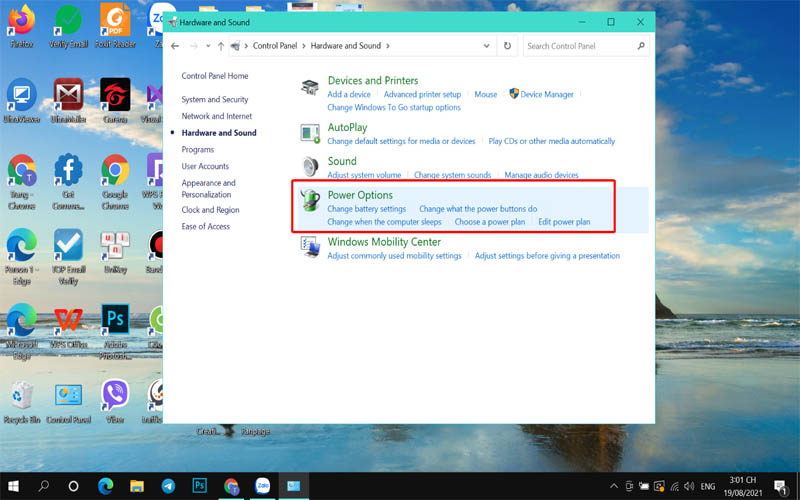Click the ENG language indicator
800x500 pixels.
point(708,487)
